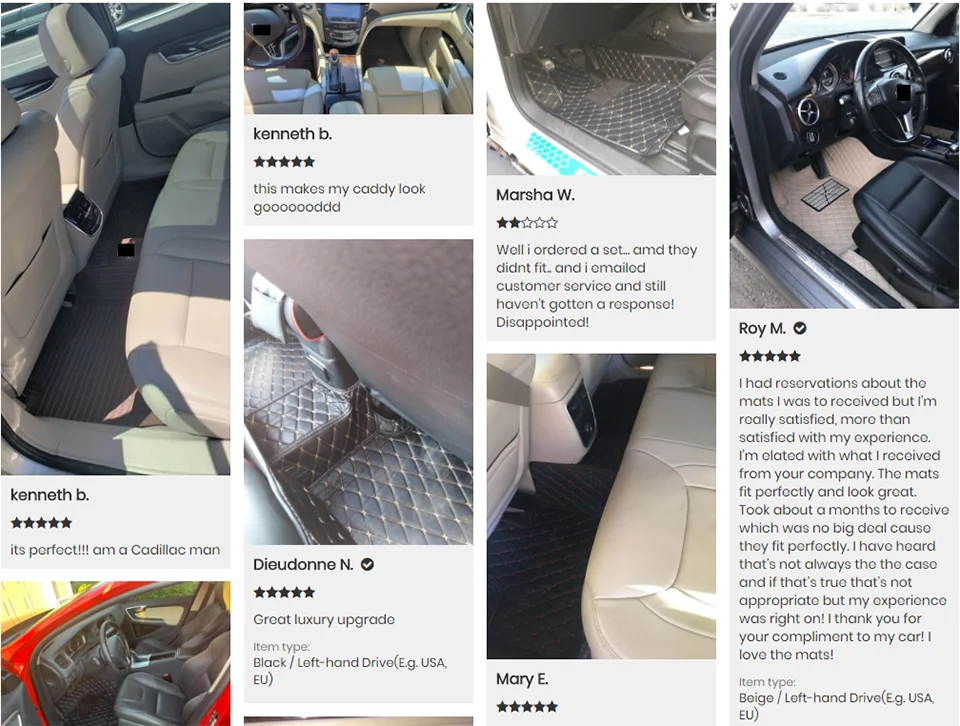Open Cadillac dashboard interior photo

(358, 59)
